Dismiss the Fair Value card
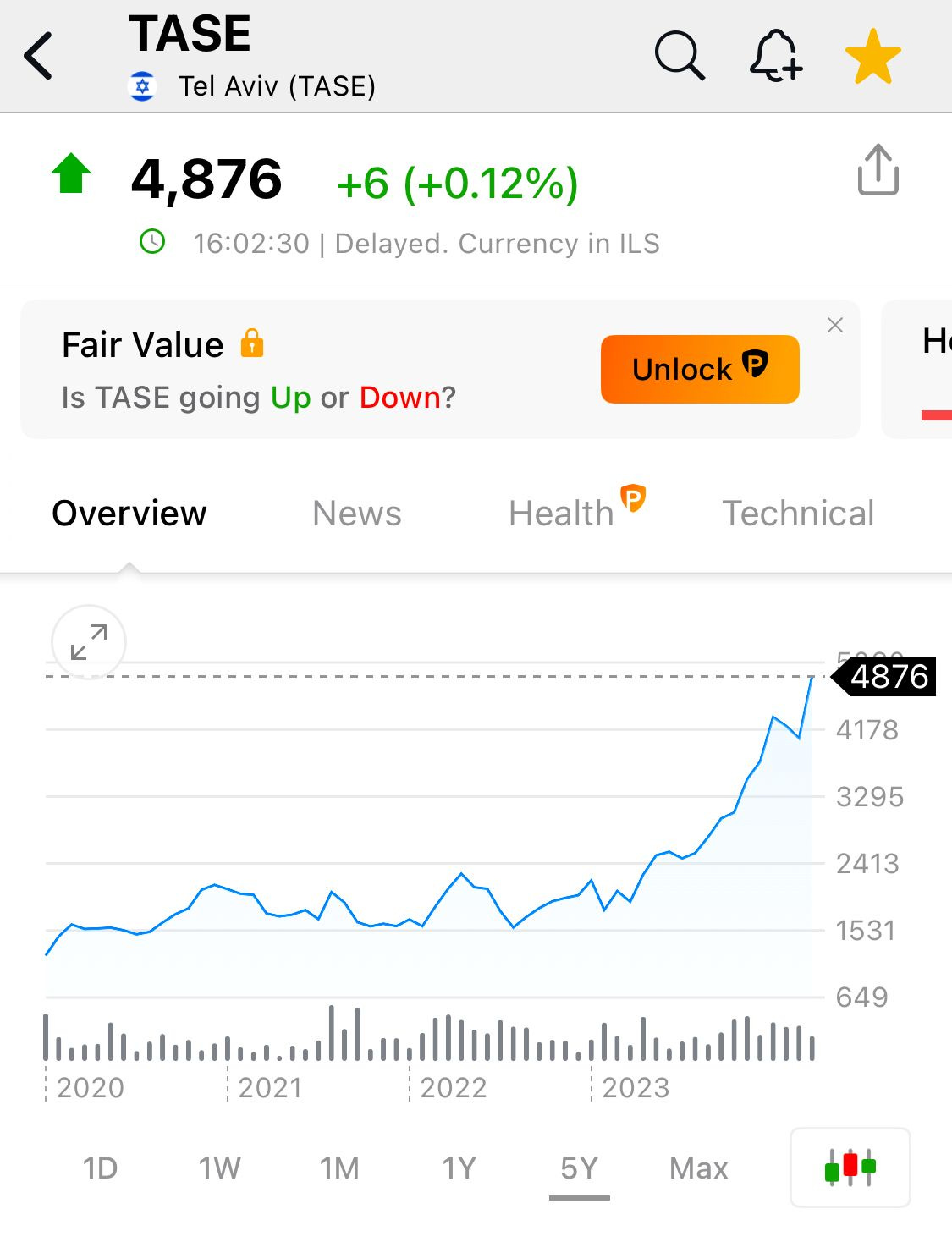Screen dimensions: 952x1253 tap(835, 325)
